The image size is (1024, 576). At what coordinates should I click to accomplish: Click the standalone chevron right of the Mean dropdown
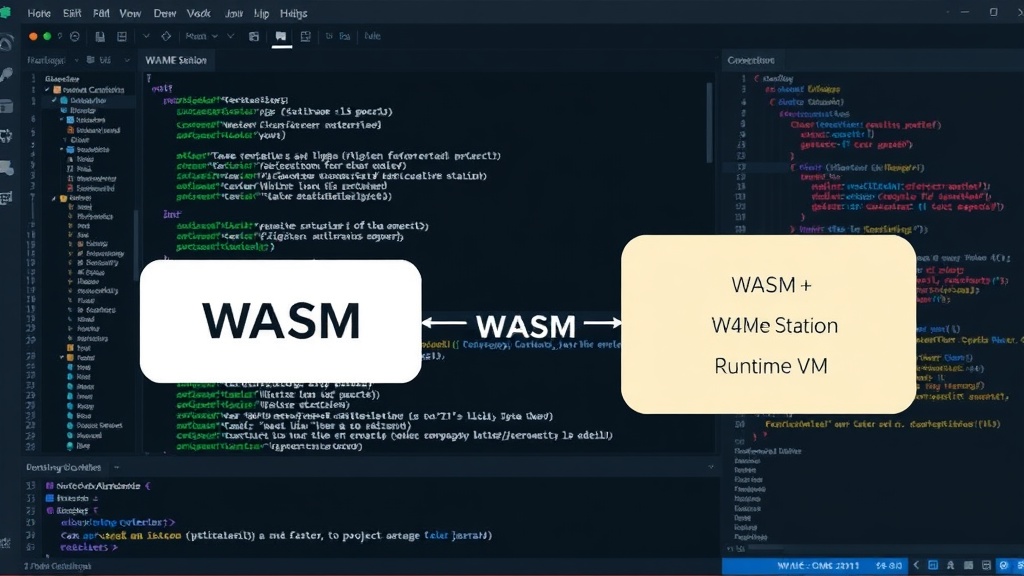(x=231, y=37)
